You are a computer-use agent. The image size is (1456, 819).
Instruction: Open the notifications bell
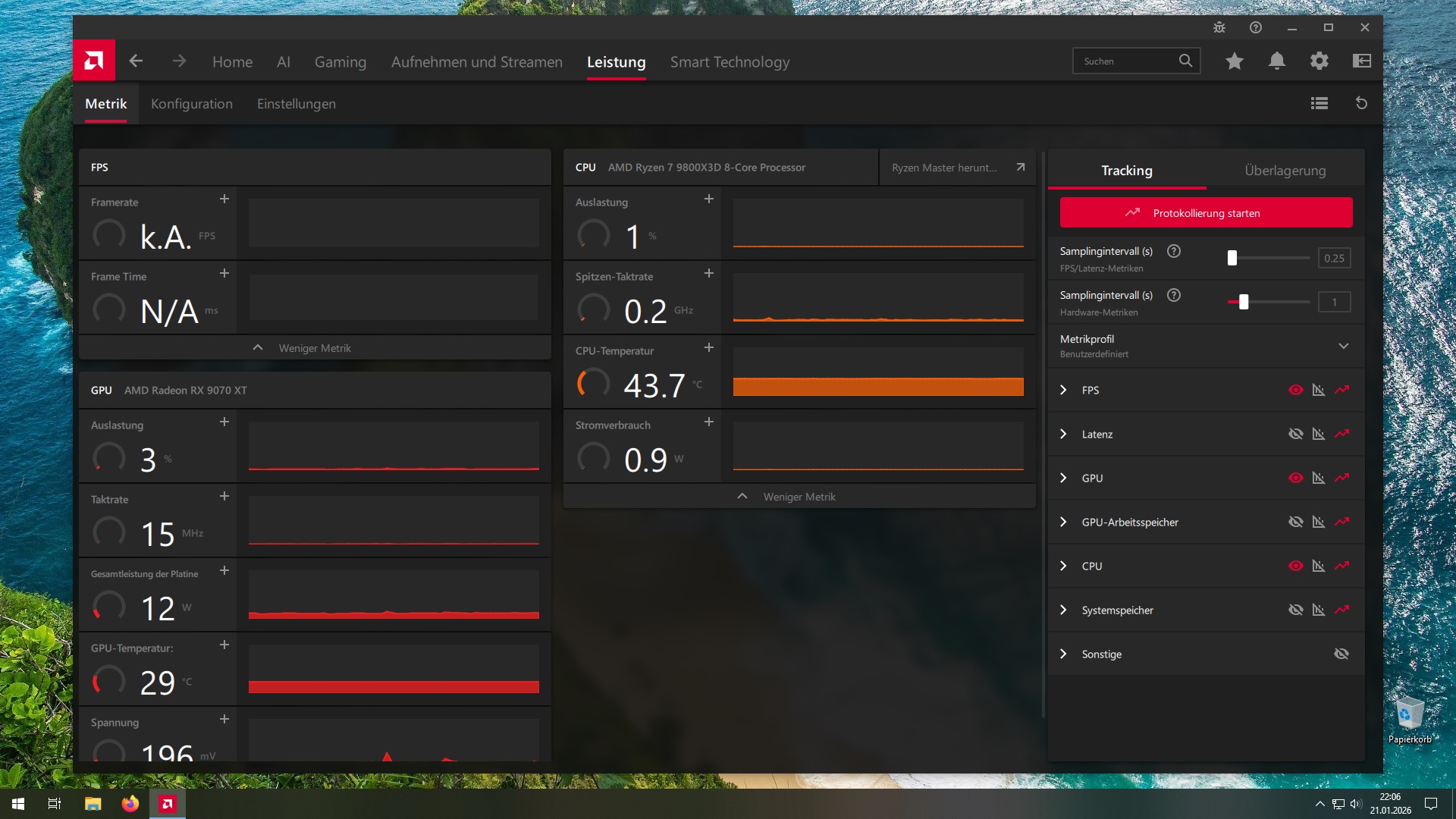pos(1277,61)
